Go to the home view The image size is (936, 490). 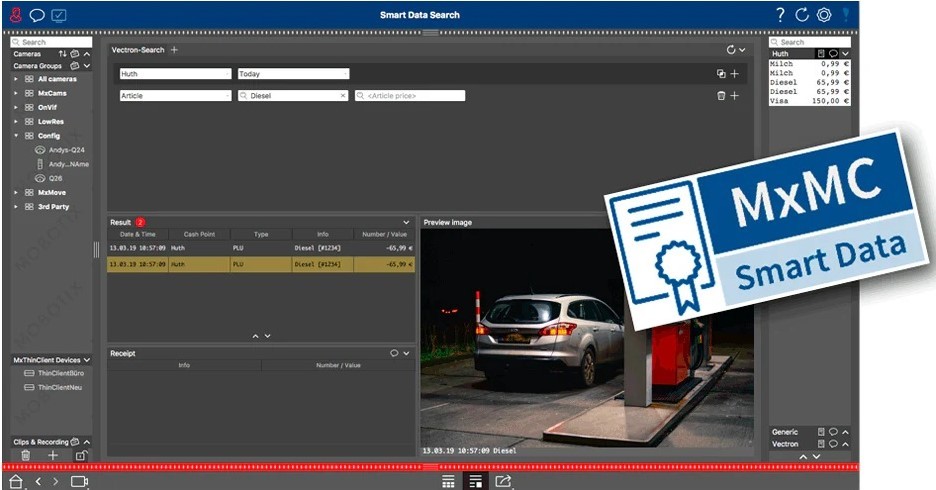click(16, 481)
